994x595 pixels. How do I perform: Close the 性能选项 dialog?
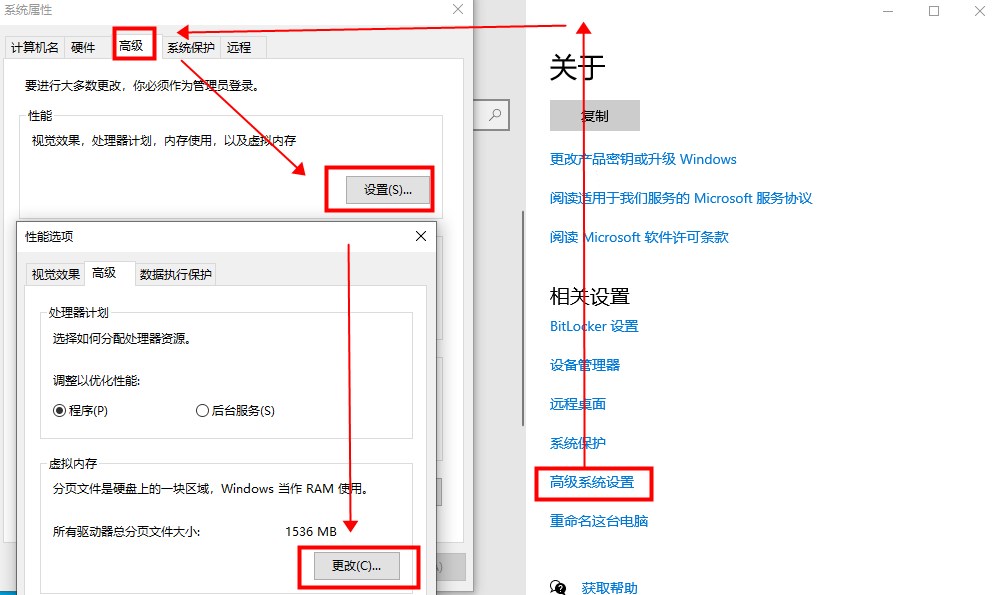(421, 236)
